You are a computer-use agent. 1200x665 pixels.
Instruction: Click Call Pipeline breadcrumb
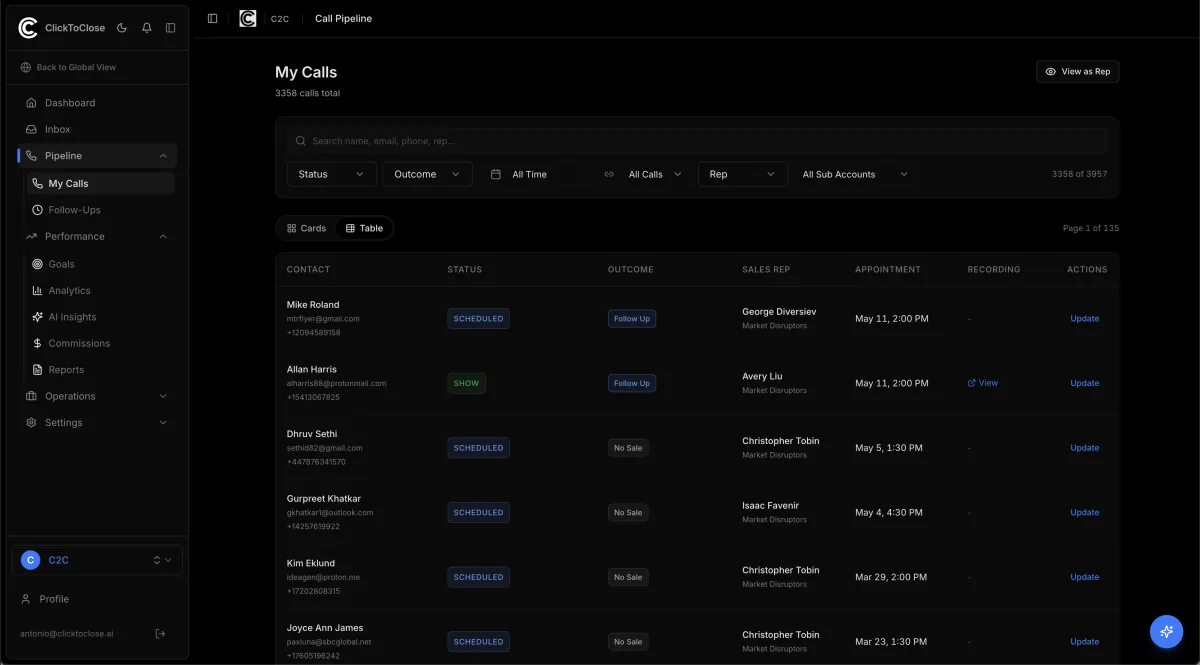pyautogui.click(x=343, y=18)
